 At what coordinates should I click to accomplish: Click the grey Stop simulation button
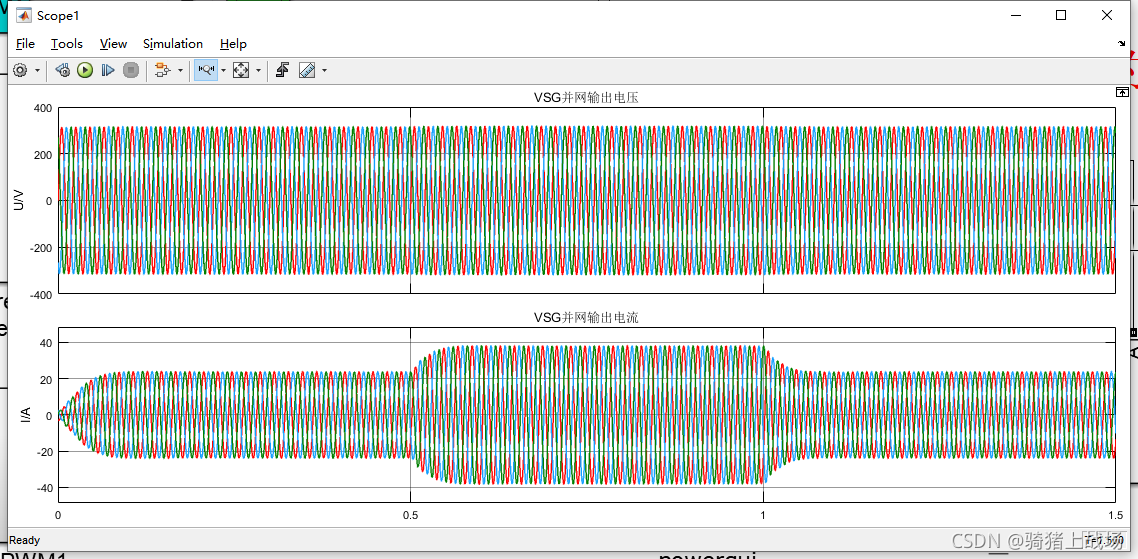click(x=131, y=70)
